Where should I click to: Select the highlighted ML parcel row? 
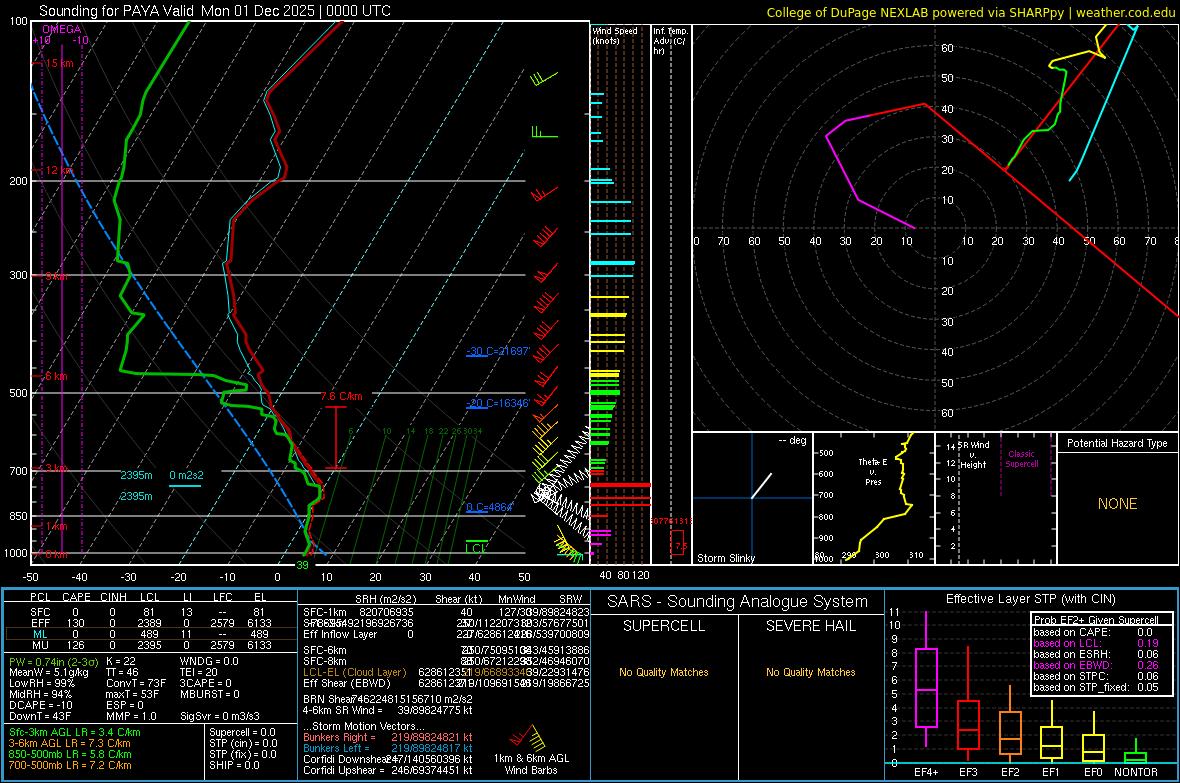pyautogui.click(x=149, y=634)
